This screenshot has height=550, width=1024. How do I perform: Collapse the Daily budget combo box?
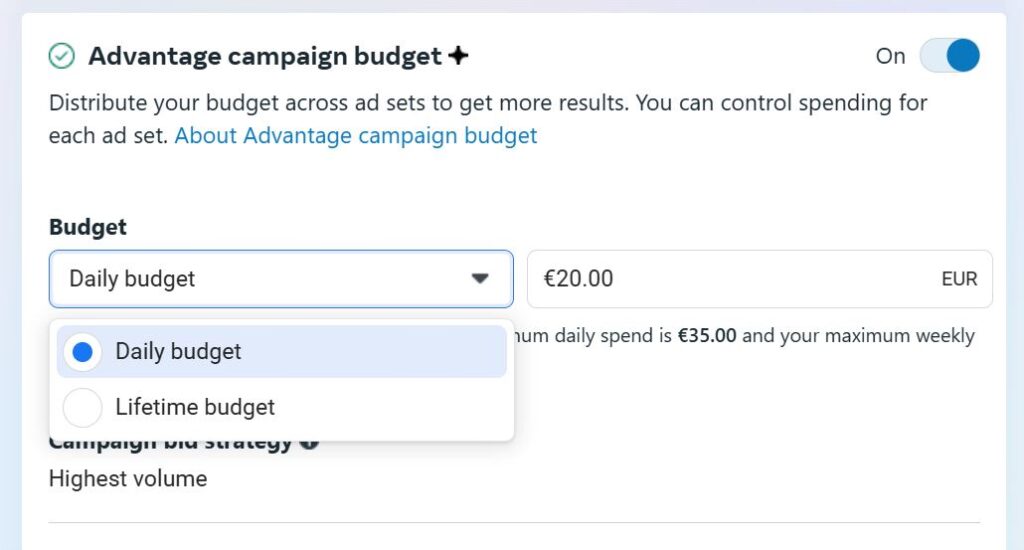coord(281,279)
